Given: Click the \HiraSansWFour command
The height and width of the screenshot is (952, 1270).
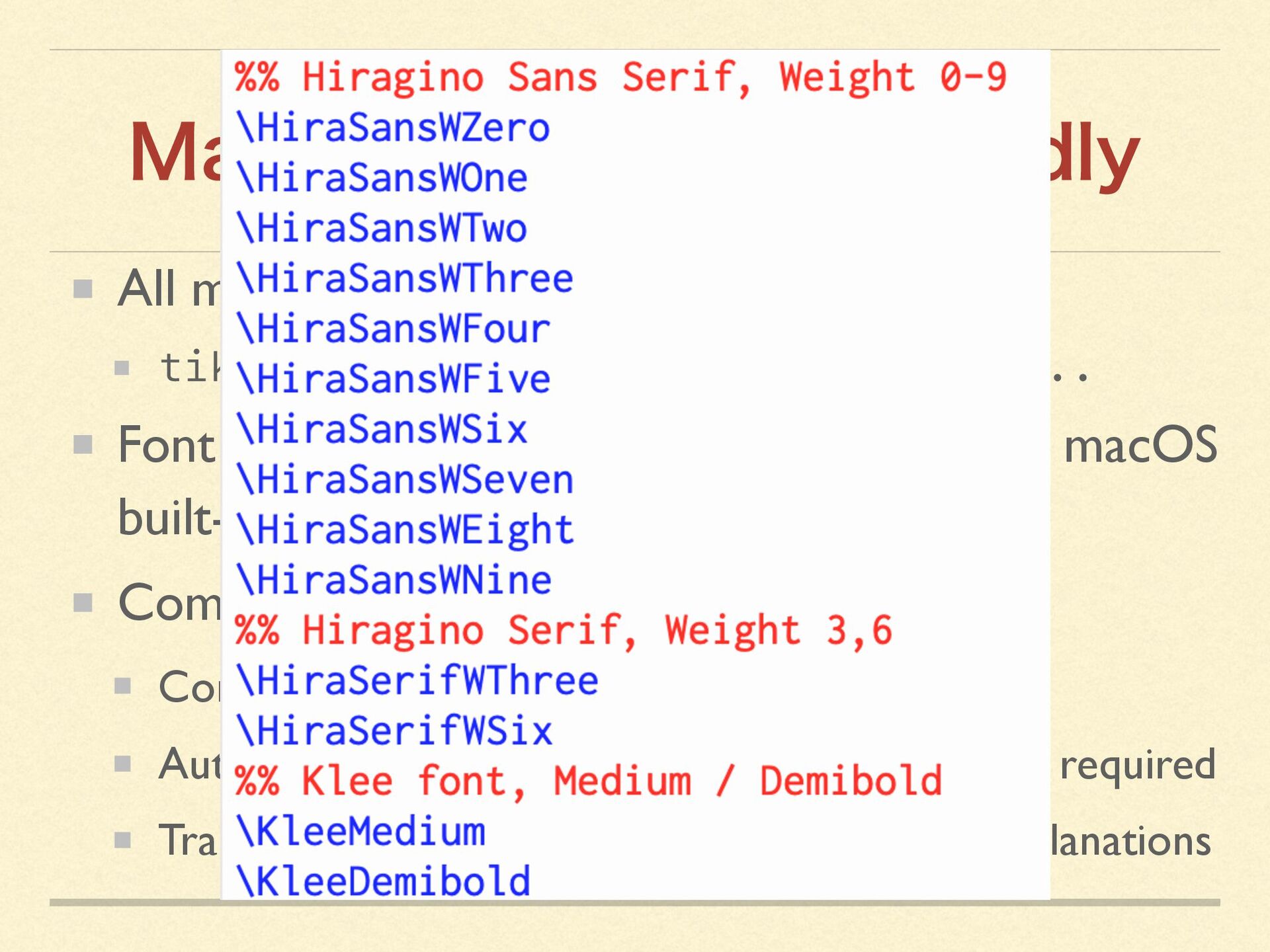Looking at the screenshot, I should click(394, 329).
